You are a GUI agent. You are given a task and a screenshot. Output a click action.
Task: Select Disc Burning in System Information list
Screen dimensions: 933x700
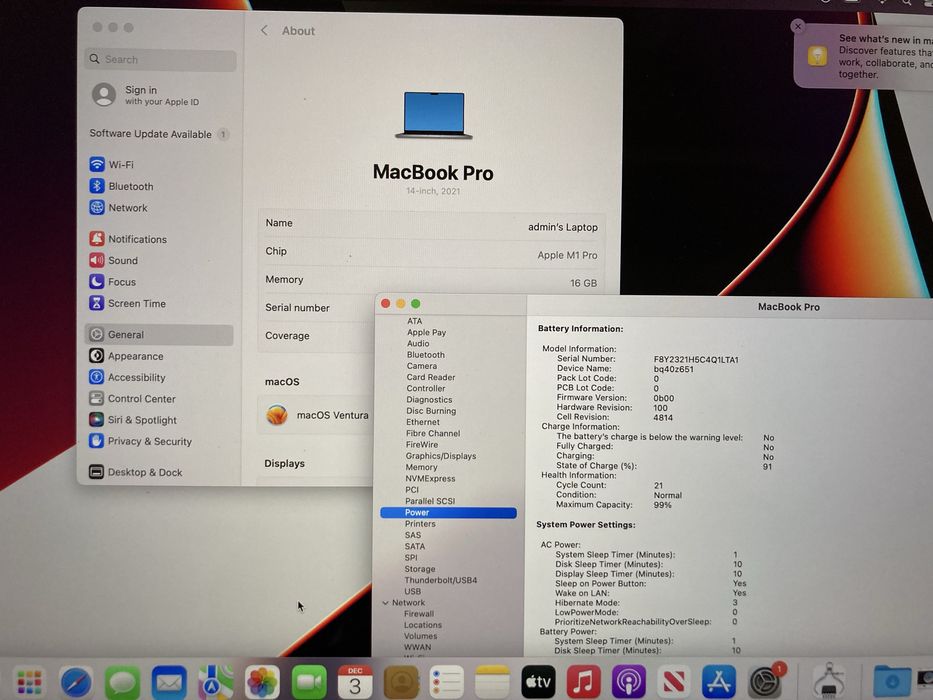tap(431, 411)
